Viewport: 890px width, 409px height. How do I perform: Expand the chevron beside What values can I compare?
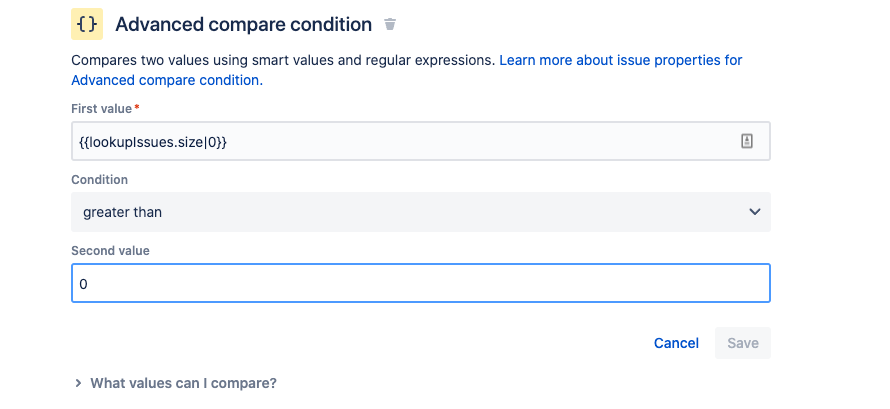78,383
